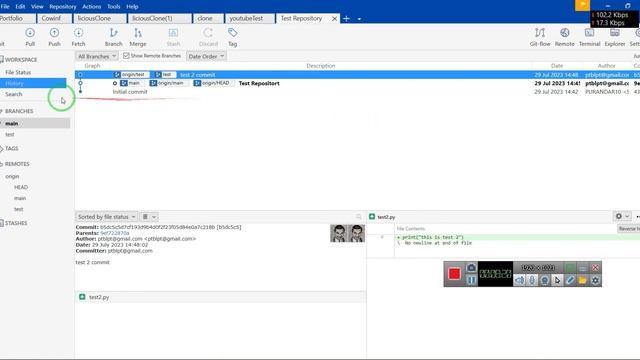Click the red record button in recorder

click(454, 273)
